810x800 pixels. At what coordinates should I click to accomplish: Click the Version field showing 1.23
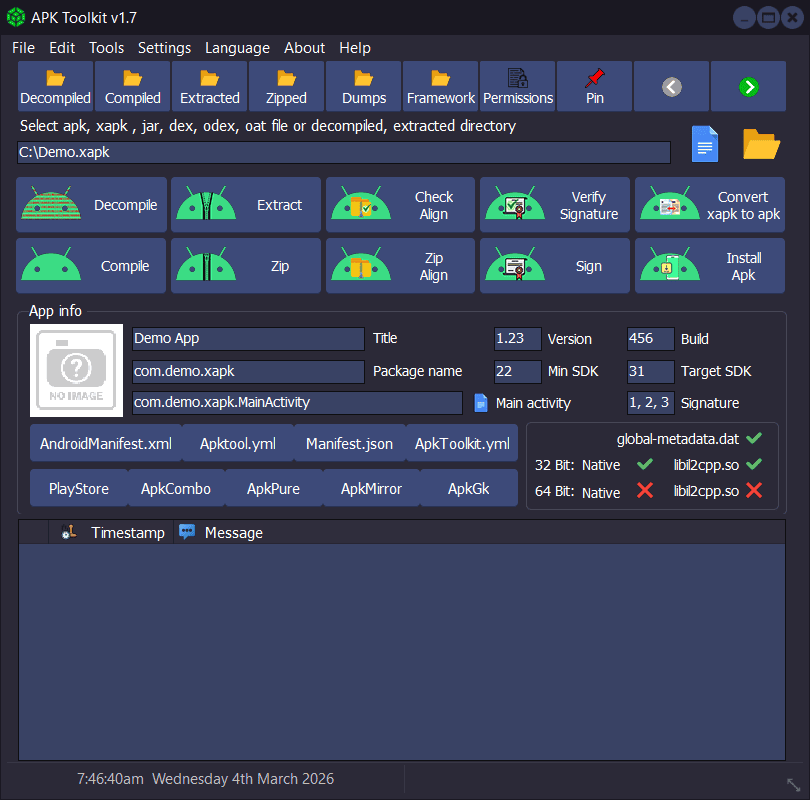(x=518, y=338)
